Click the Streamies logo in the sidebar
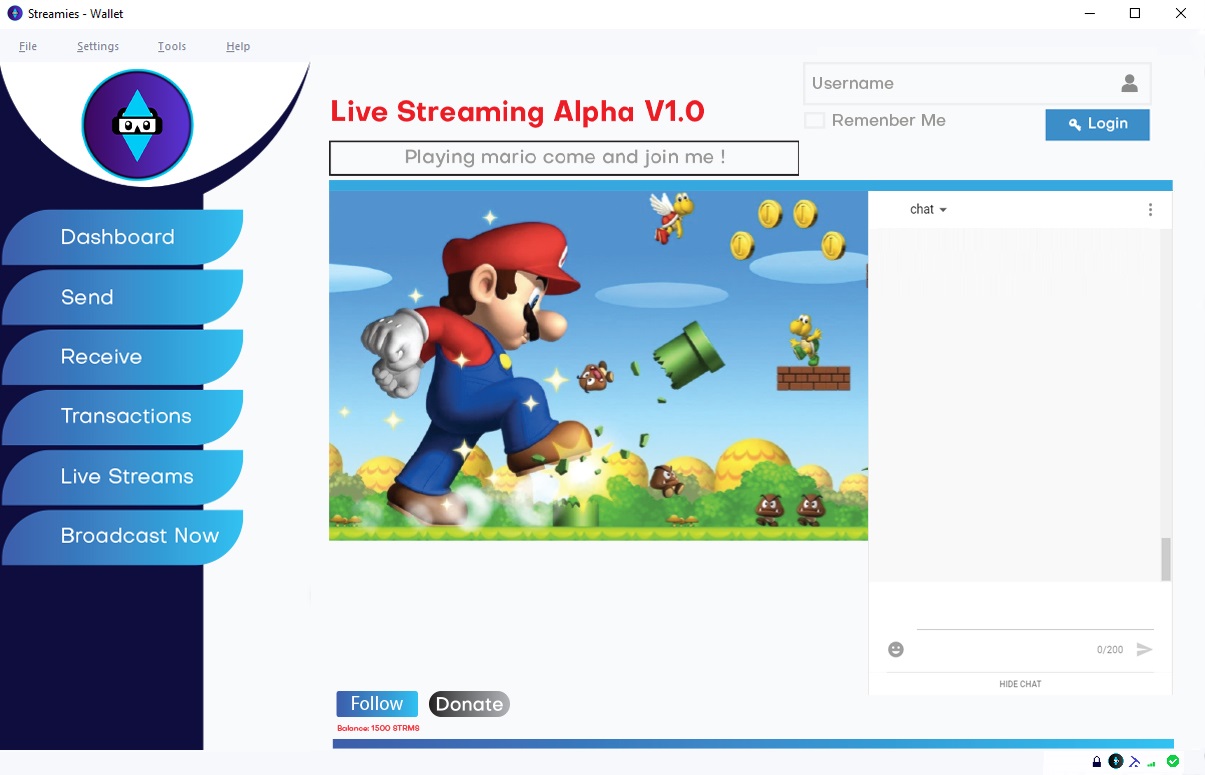 (137, 125)
